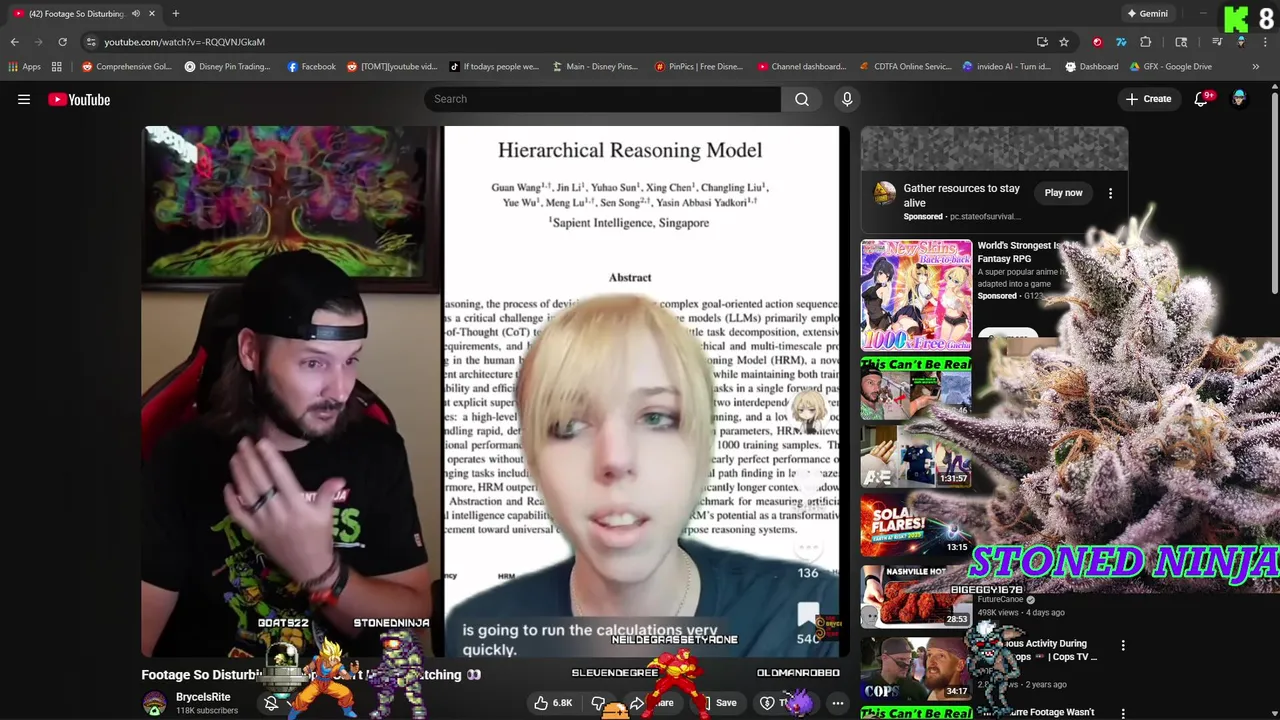
Task: Open options for the Gather resources ad
Action: point(1110,193)
